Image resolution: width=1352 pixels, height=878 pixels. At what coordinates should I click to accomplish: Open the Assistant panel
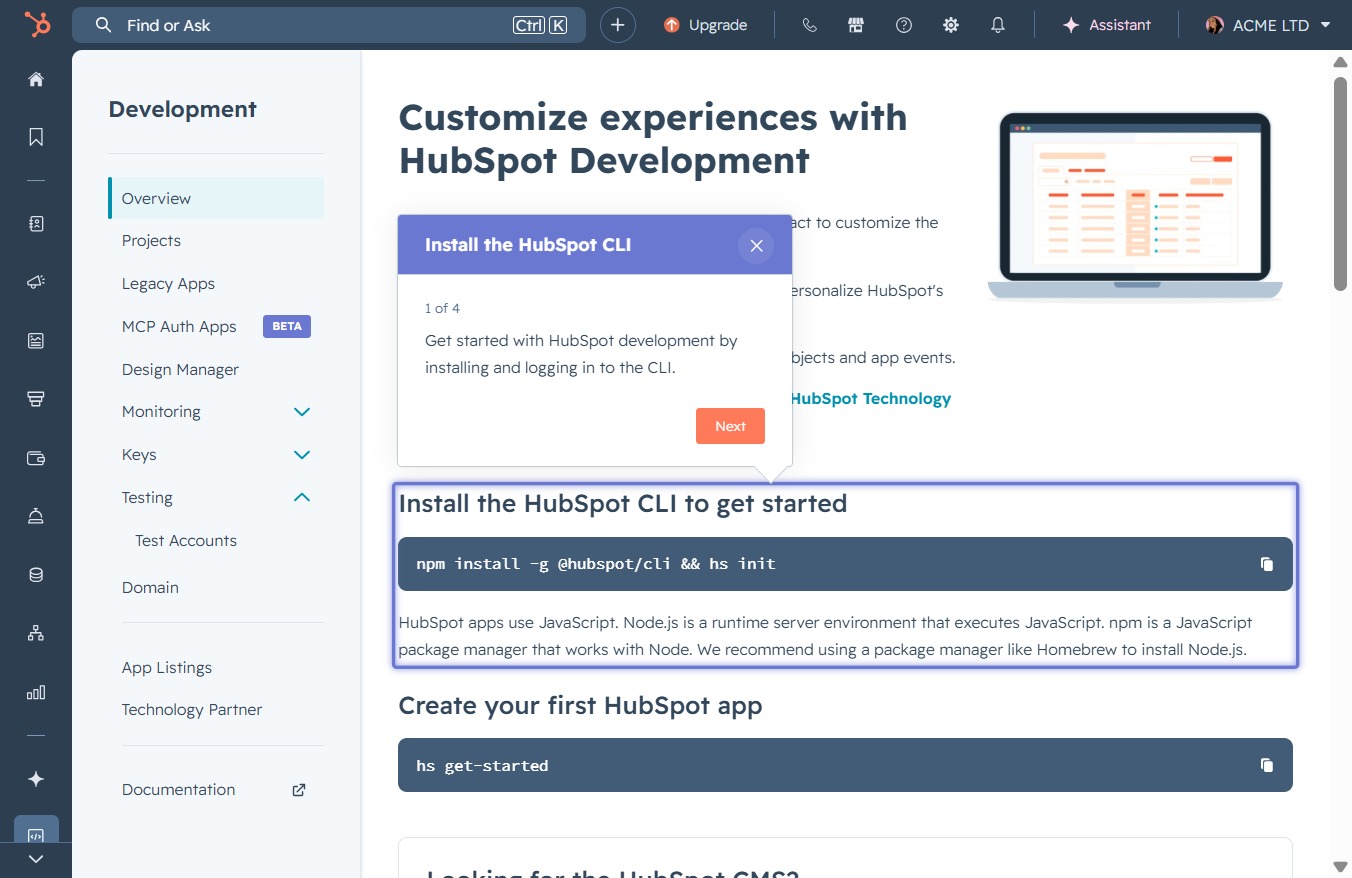pyautogui.click(x=1107, y=25)
